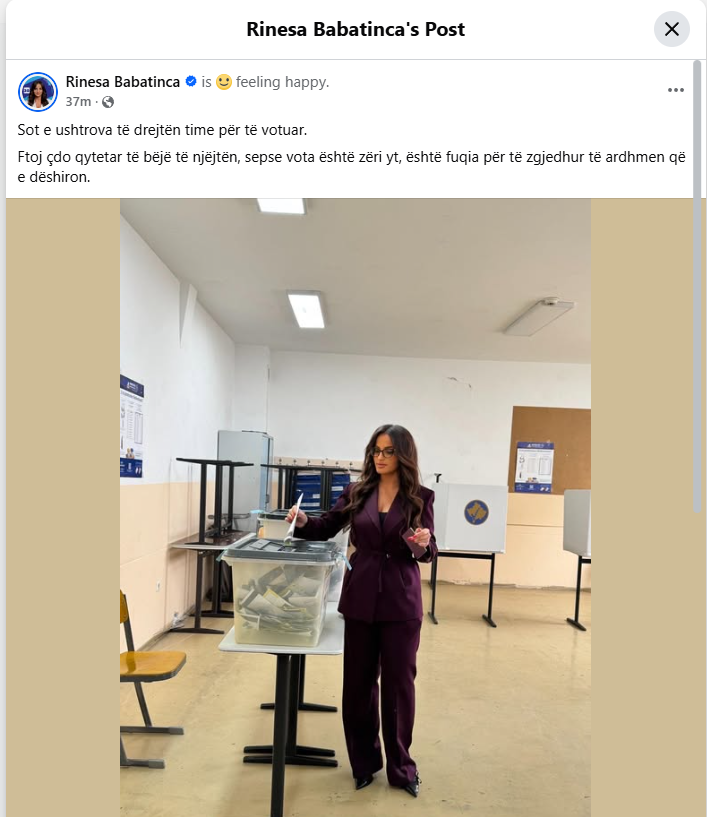Click the globe public audience icon
Viewport: 707px width, 817px height.
(108, 102)
